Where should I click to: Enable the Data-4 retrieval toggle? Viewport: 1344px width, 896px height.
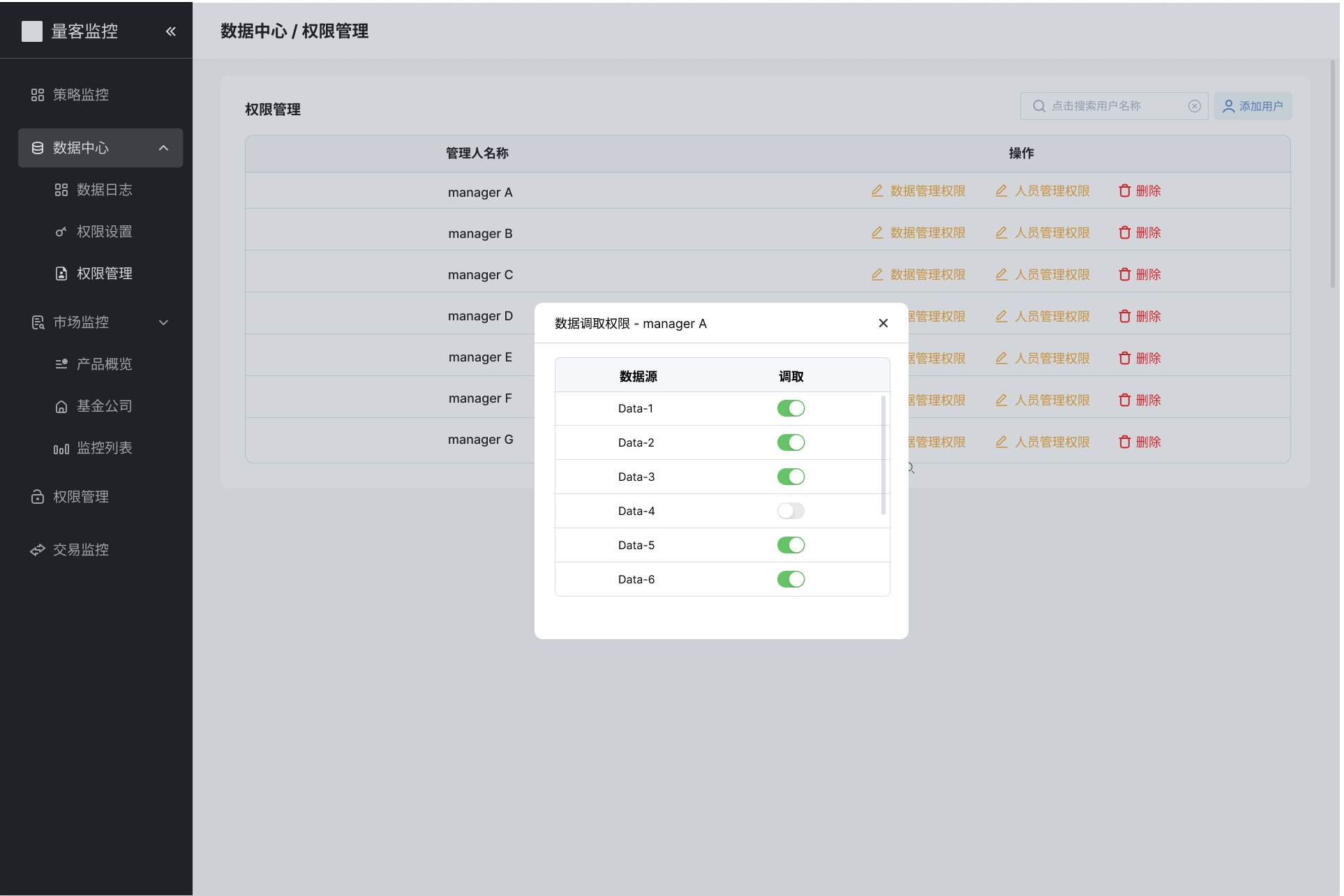pos(791,511)
